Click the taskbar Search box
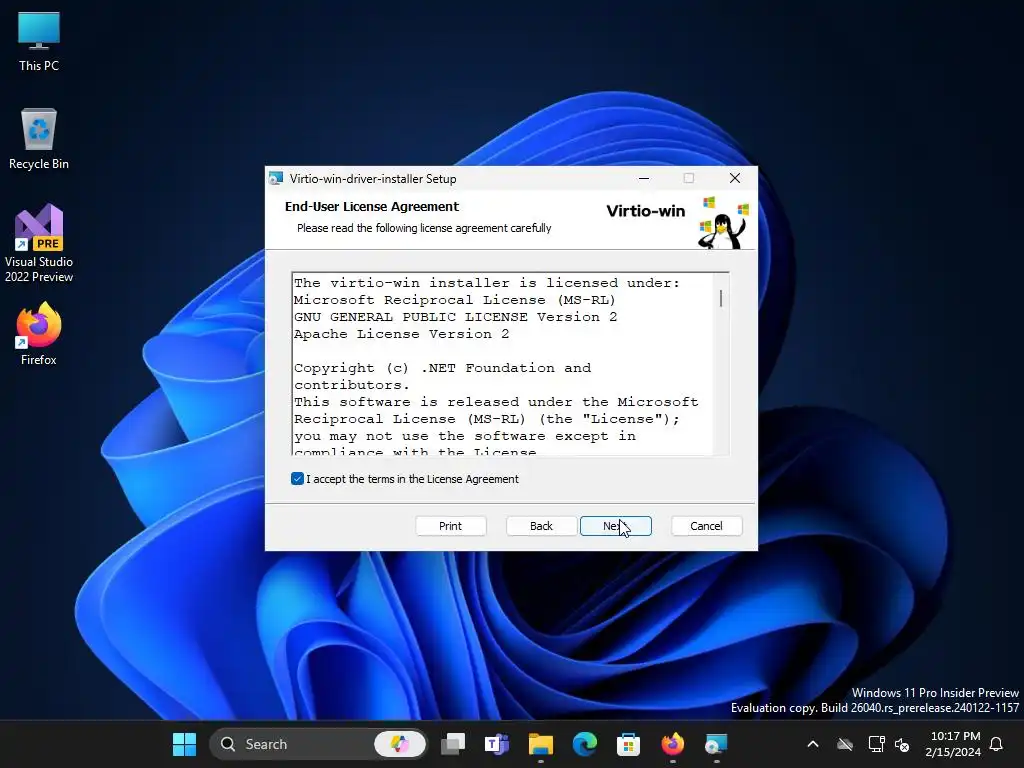Viewport: 1024px width, 768px height. coord(318,744)
